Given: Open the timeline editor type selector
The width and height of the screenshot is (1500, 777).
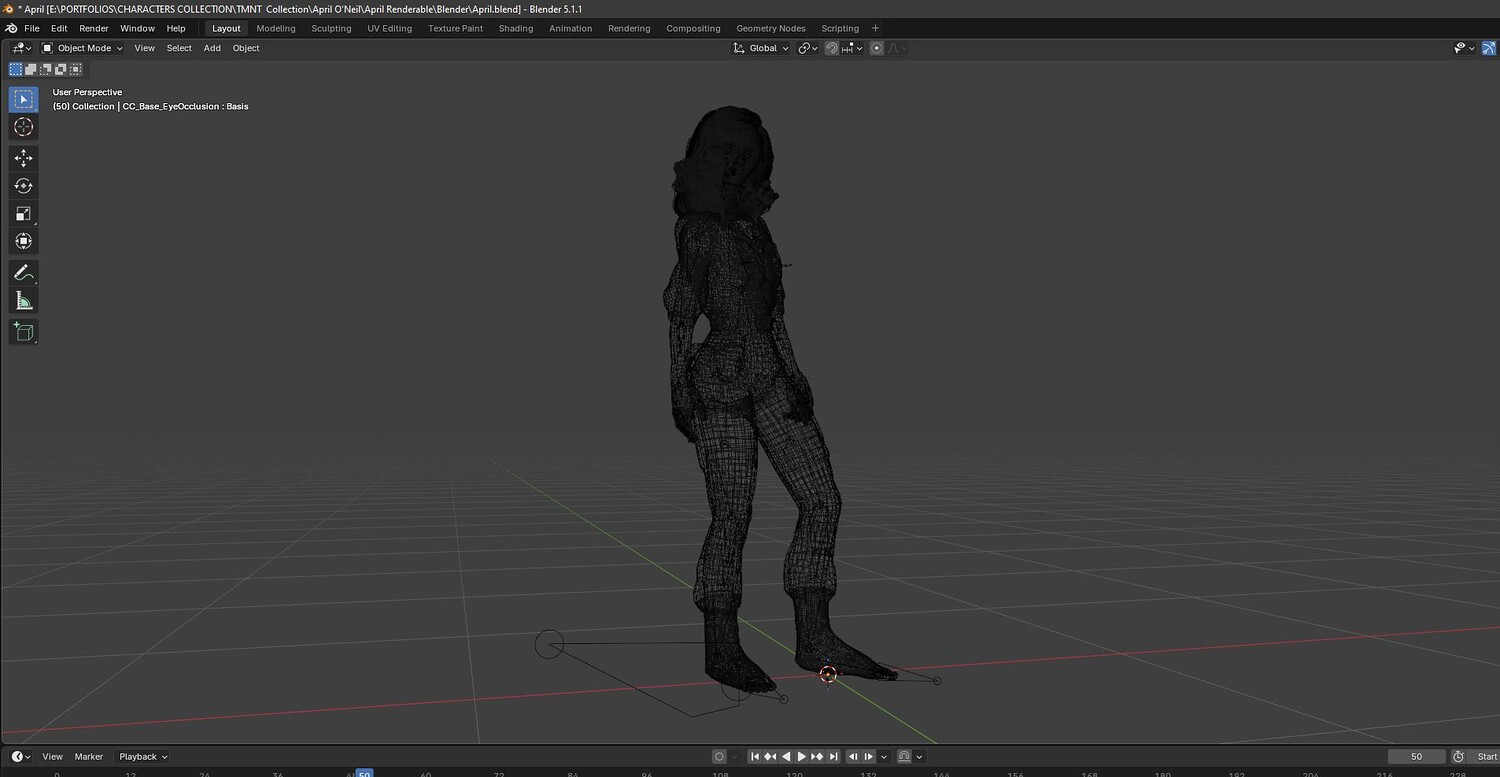Looking at the screenshot, I should (21, 757).
